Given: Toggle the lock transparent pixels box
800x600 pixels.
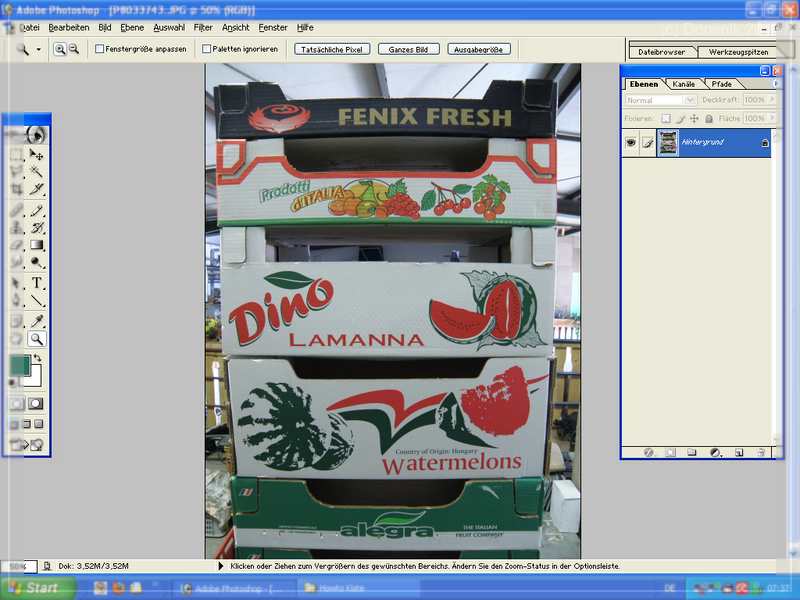Looking at the screenshot, I should tap(666, 118).
